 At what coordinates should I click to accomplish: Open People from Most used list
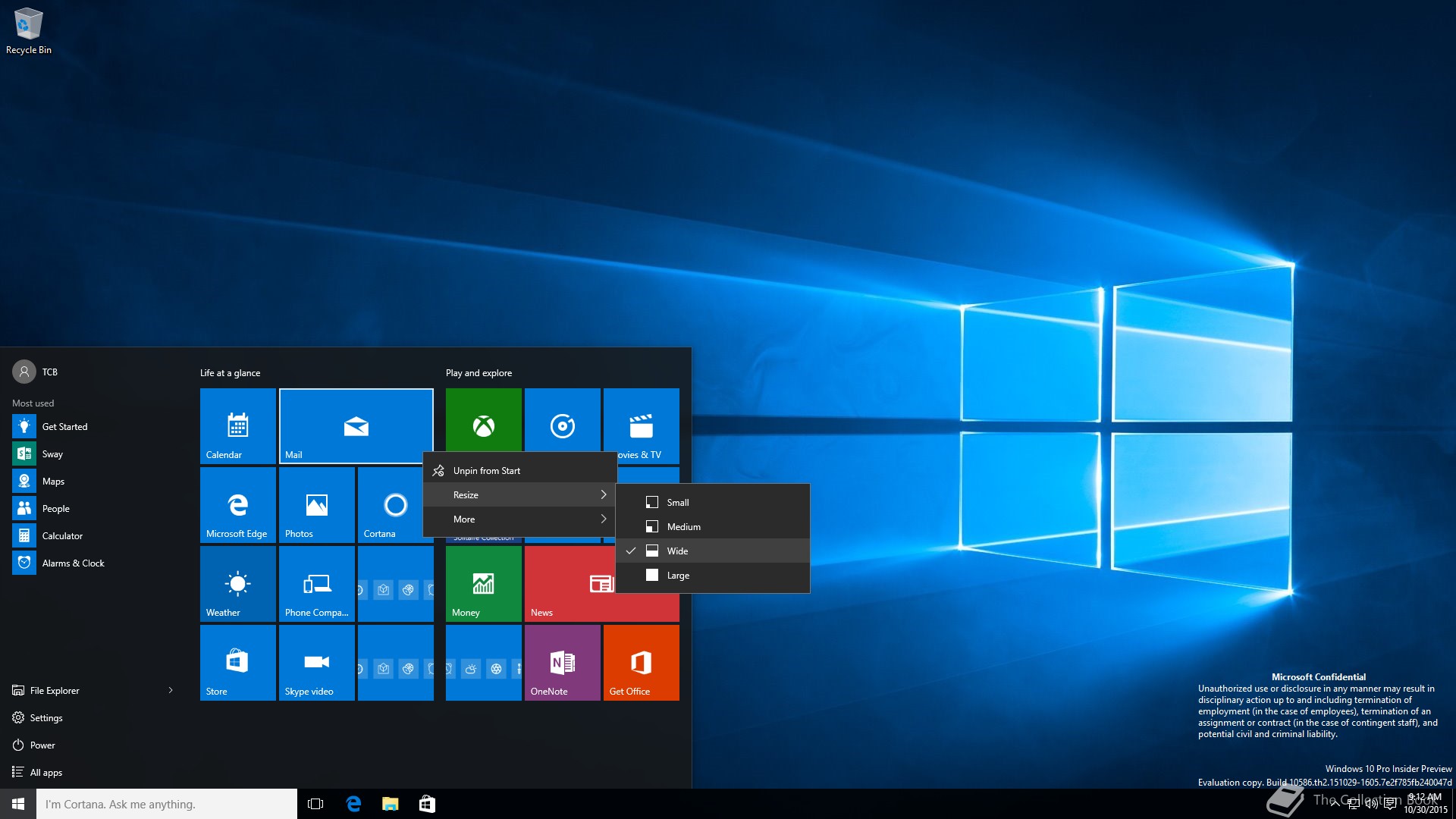94,508
